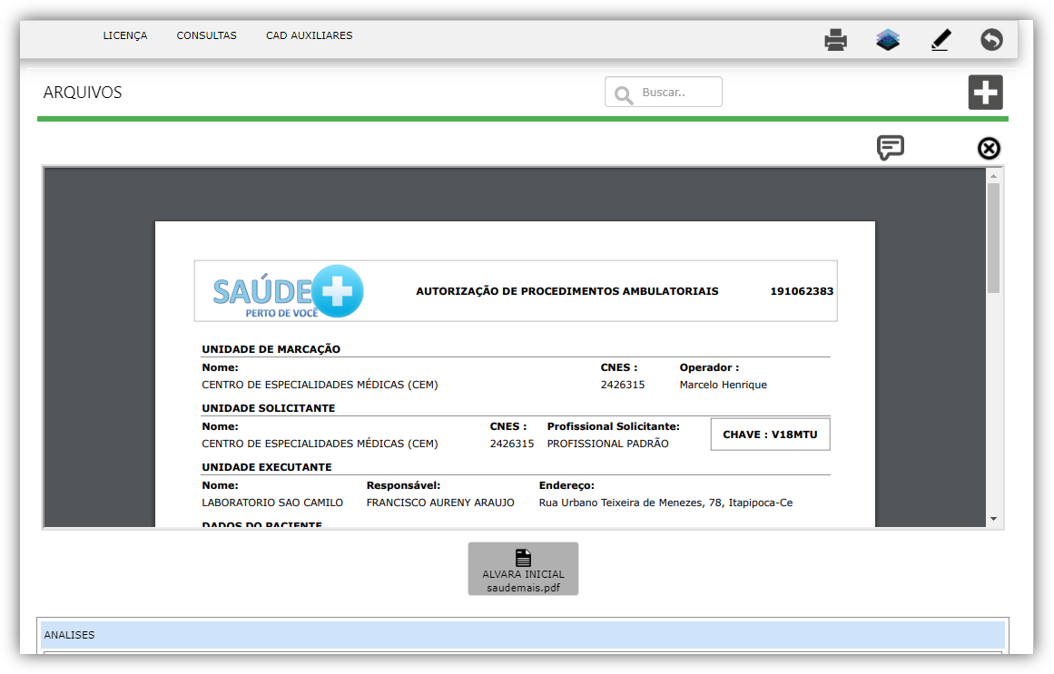Click the ARQUIVOS section title
The height and width of the screenshot is (674, 1054).
coord(82,93)
